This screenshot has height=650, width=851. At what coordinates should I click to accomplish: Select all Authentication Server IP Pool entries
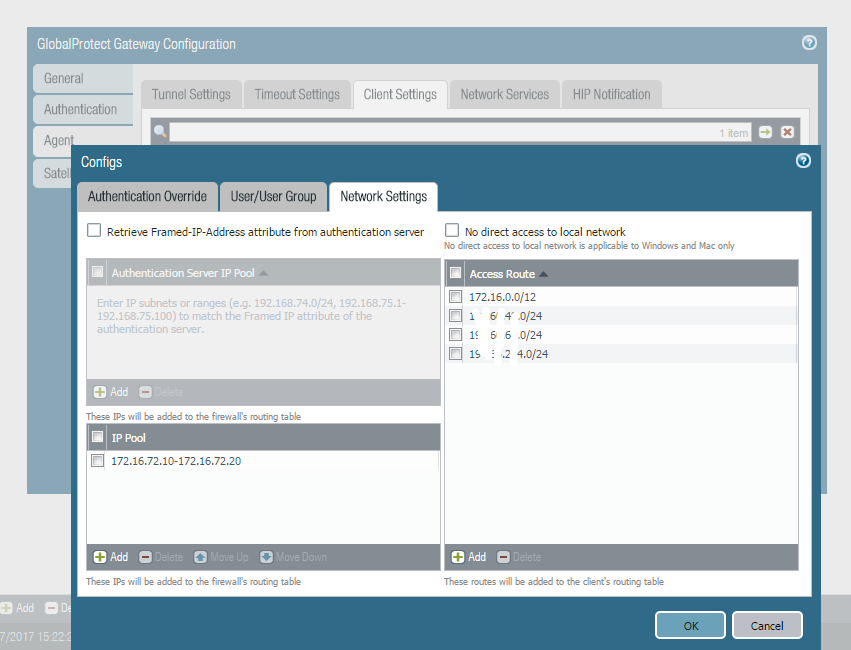pos(98,272)
